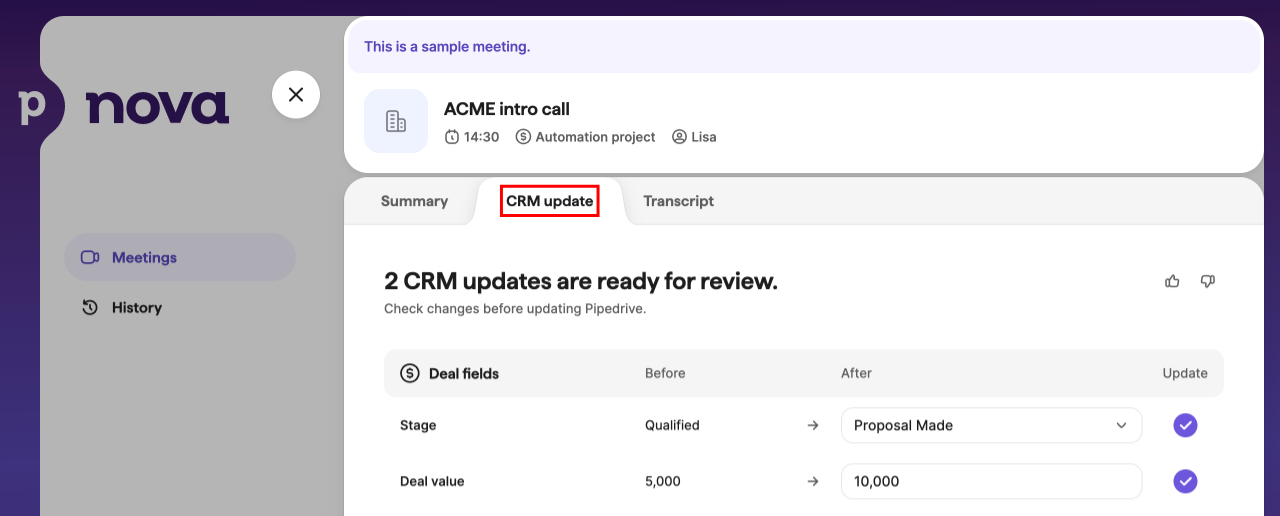This screenshot has height=516, width=1280.
Task: Select the CRM update tab
Action: point(550,201)
